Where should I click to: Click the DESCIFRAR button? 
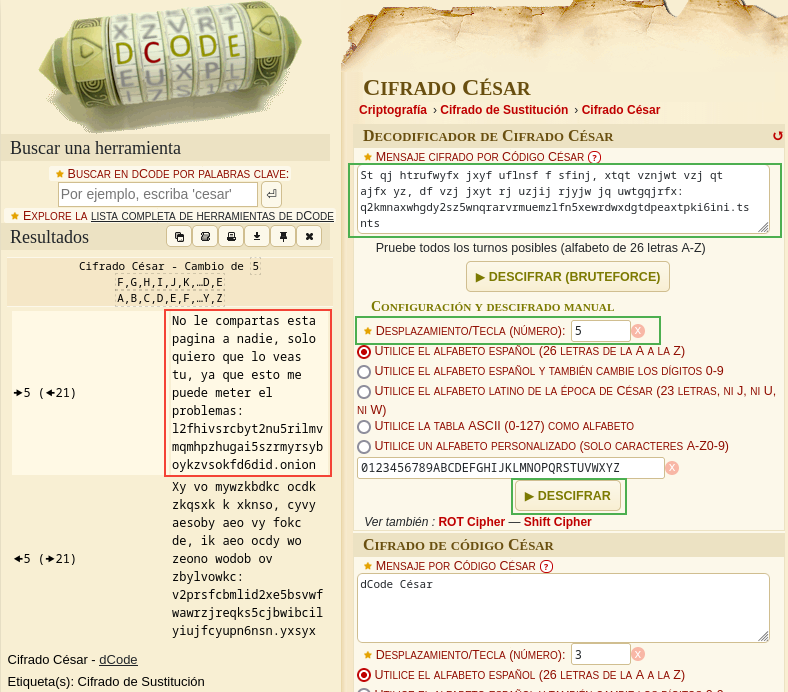click(568, 496)
